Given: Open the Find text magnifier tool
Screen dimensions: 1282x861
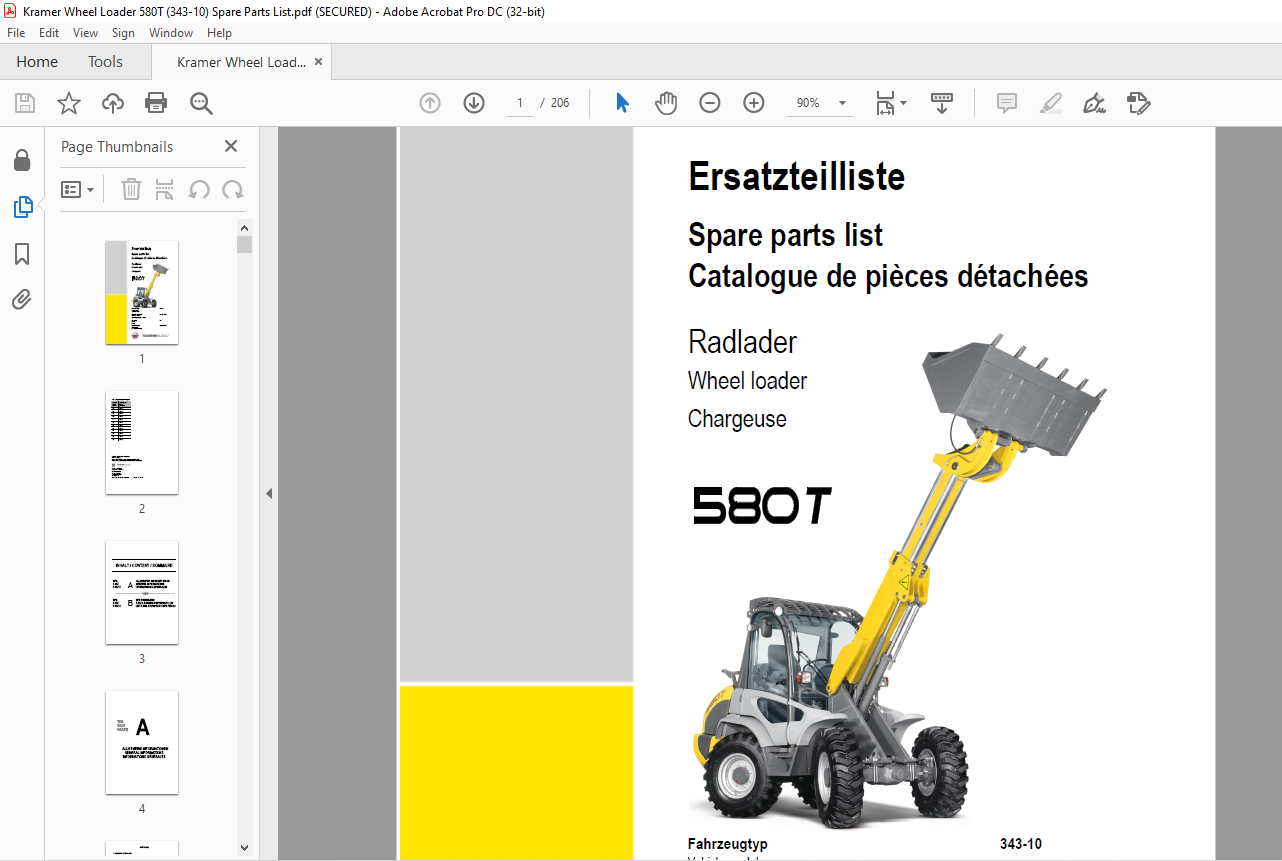Looking at the screenshot, I should click(x=201, y=103).
